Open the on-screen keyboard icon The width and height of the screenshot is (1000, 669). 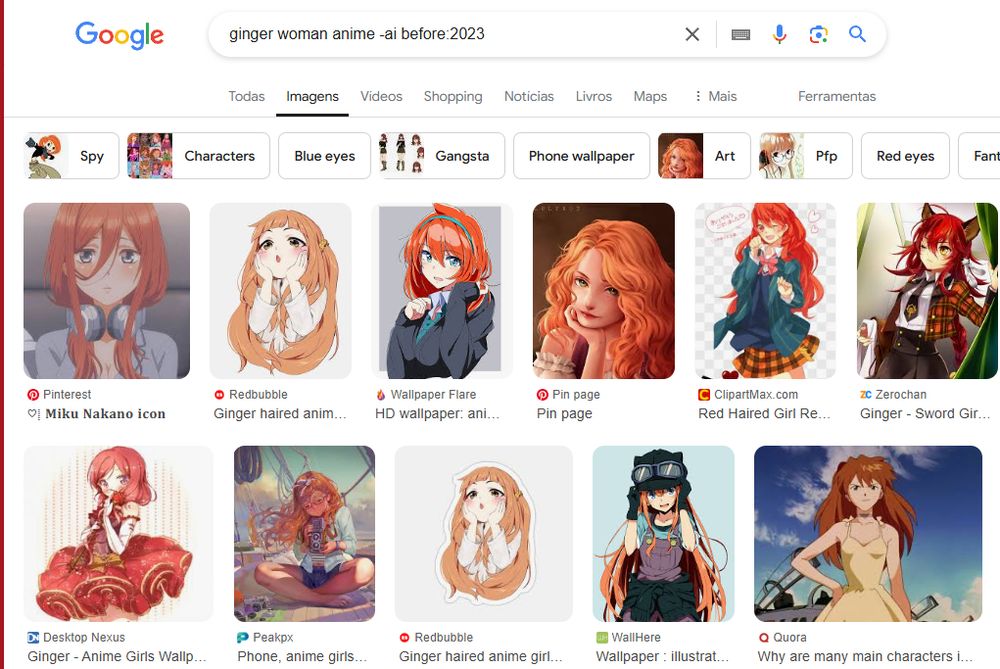pyautogui.click(x=740, y=34)
